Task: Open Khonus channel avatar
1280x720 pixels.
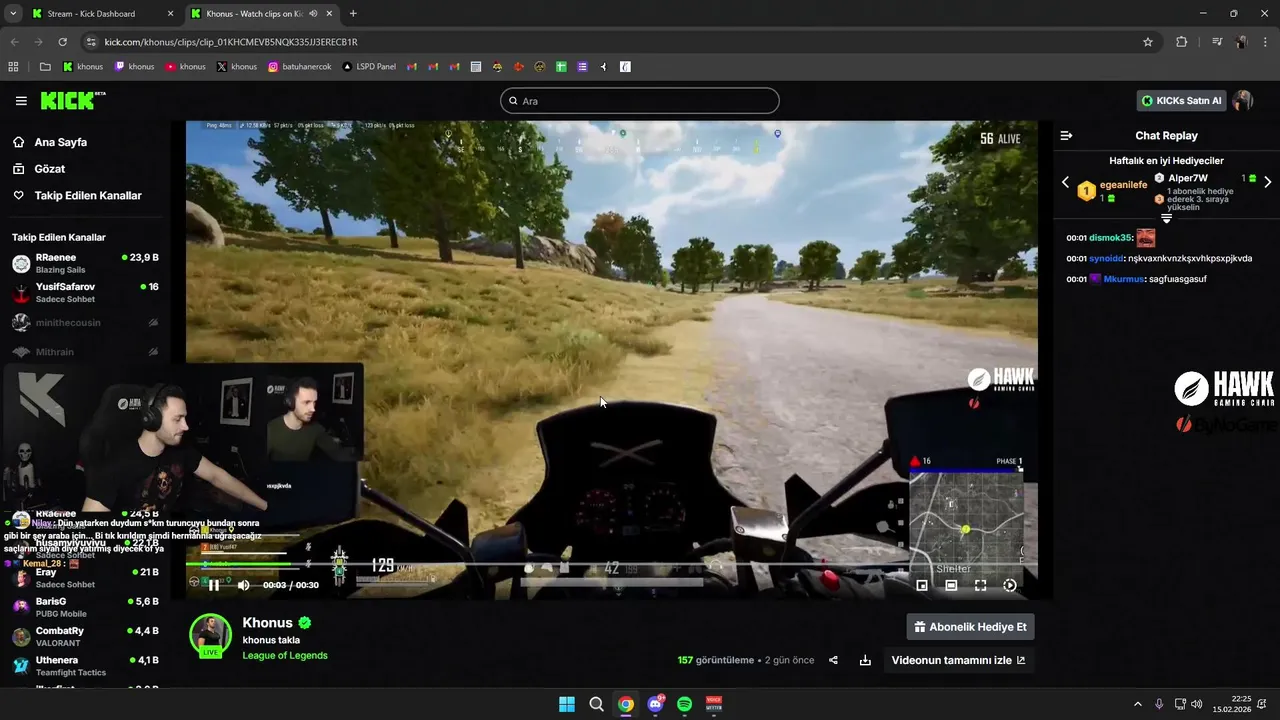Action: [x=210, y=635]
